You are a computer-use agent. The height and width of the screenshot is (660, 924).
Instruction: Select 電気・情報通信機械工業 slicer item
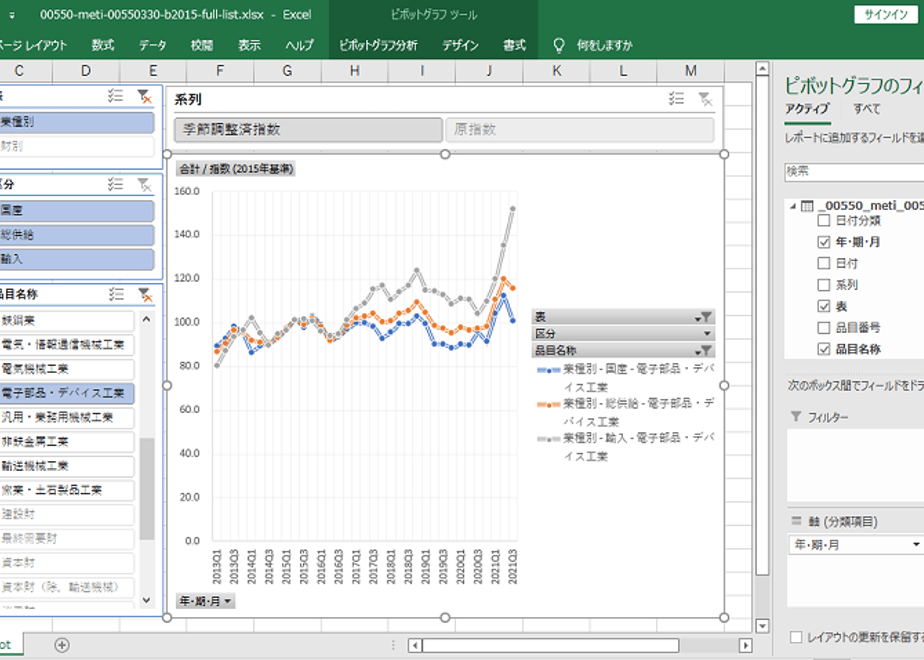click(67, 345)
